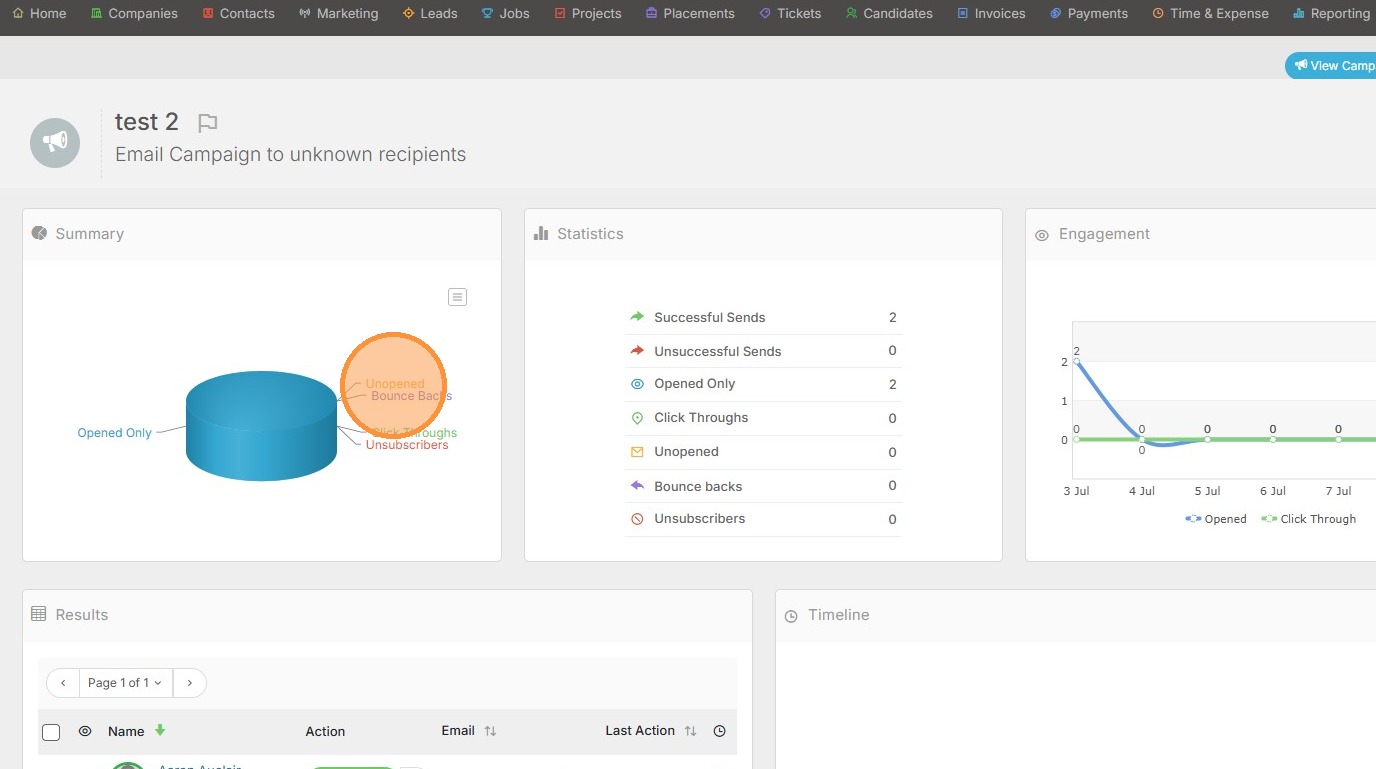
Task: Click the Engagement eye icon
Action: (x=1042, y=235)
